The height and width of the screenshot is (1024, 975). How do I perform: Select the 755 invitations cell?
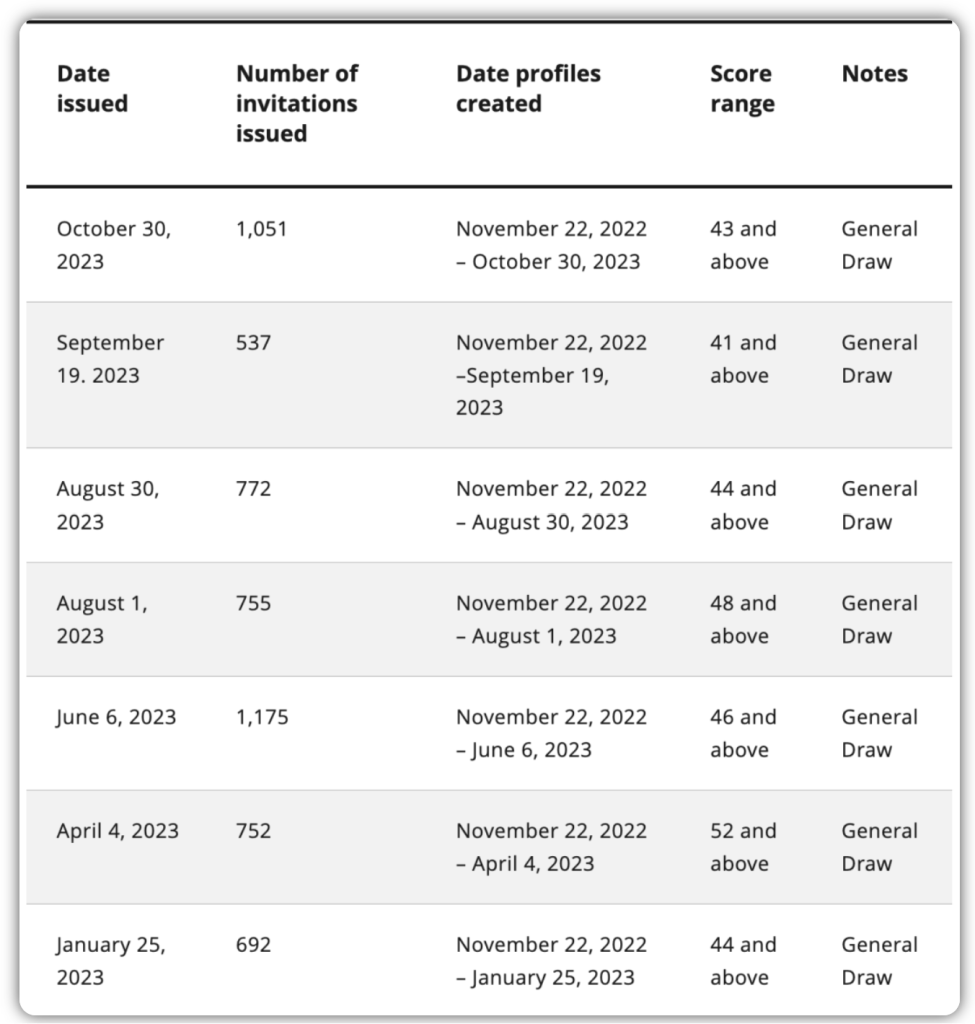coord(253,604)
